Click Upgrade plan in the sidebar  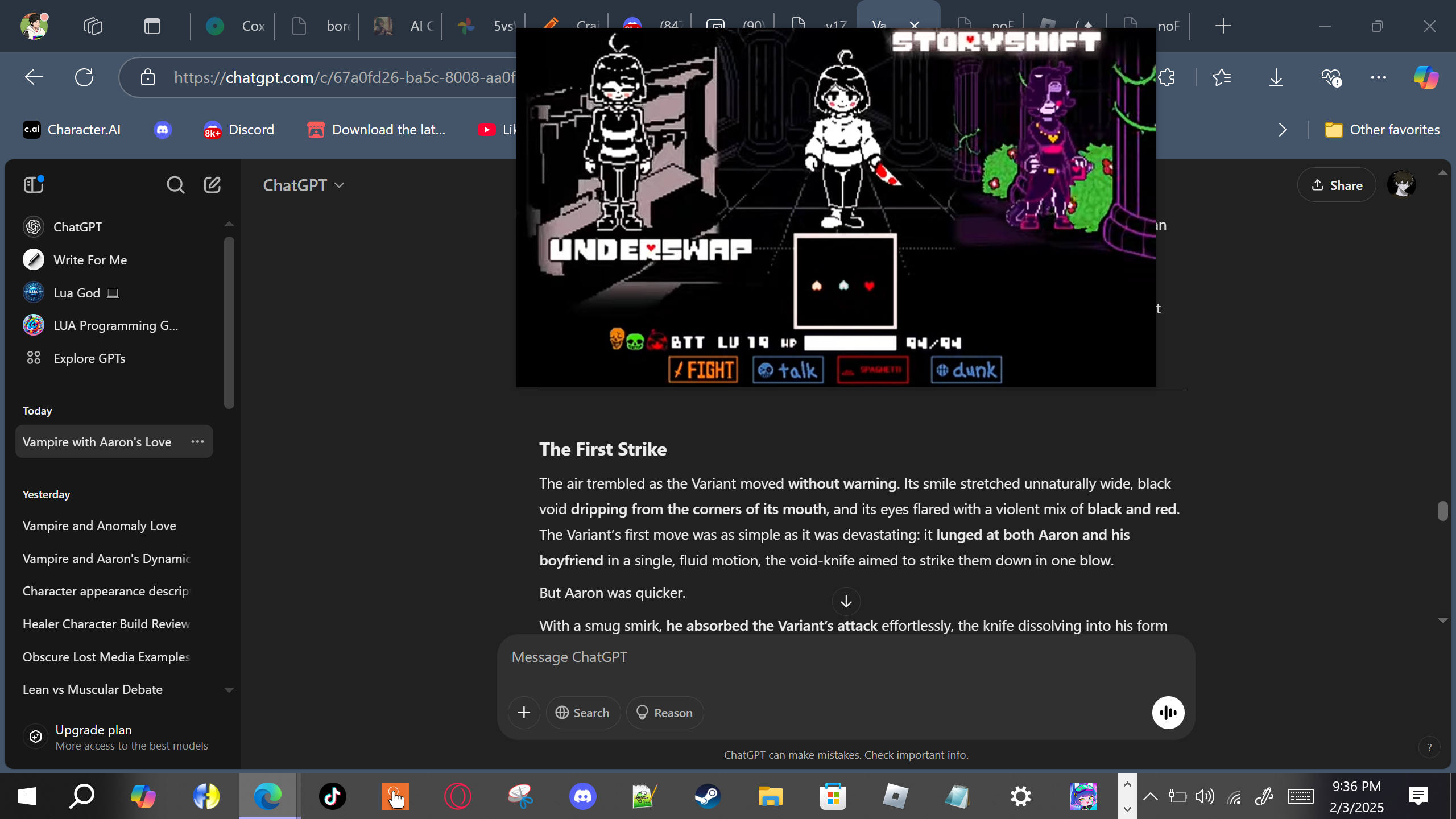pos(116,737)
